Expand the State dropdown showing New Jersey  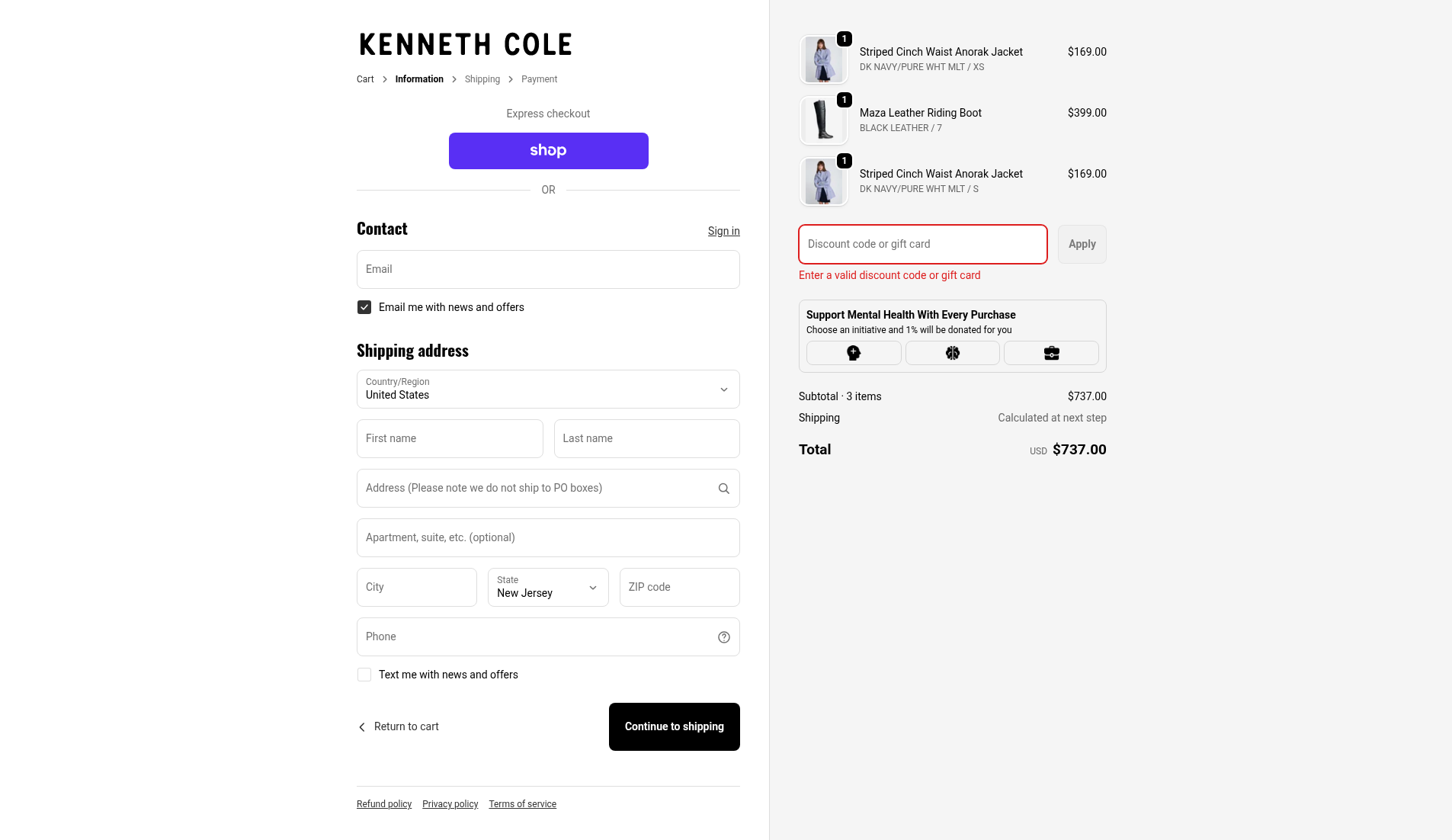pos(548,588)
